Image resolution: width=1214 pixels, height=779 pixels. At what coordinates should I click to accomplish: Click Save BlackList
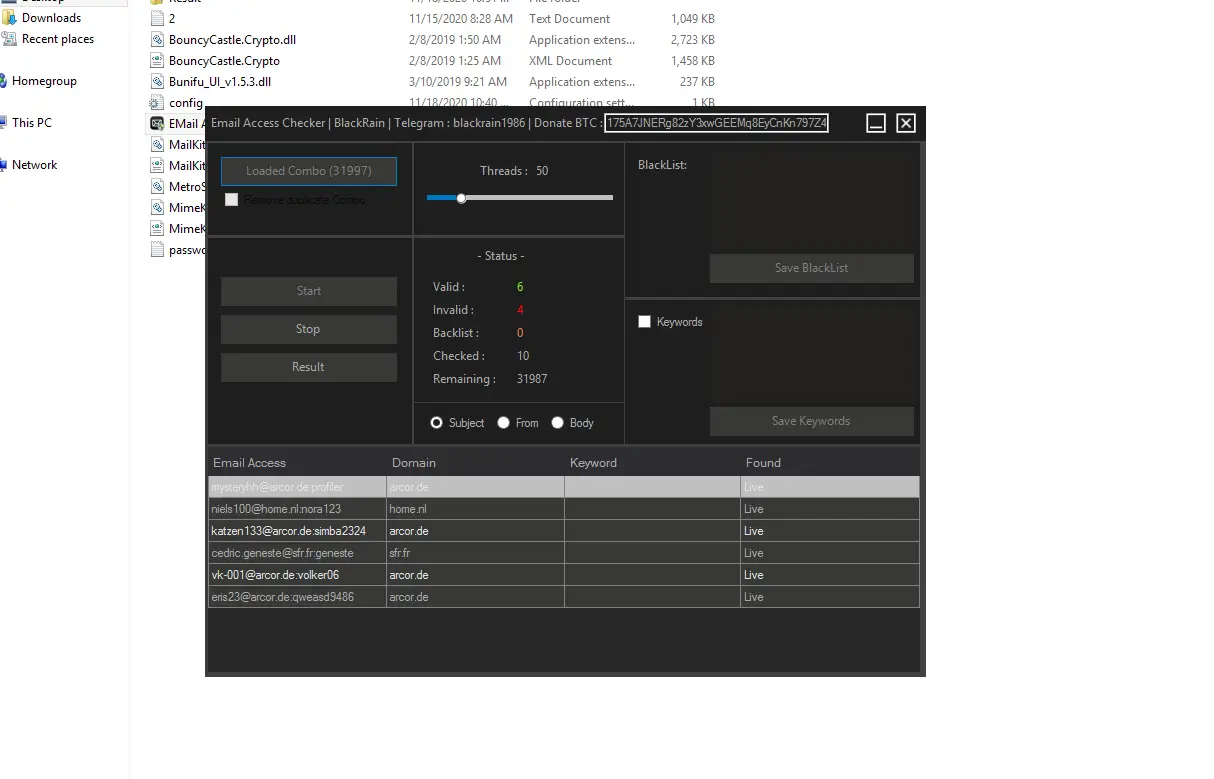tap(811, 268)
